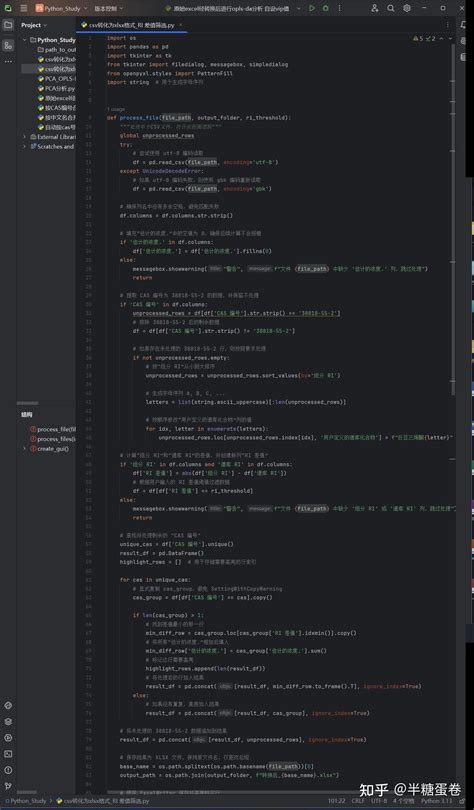Open the 原始excel file in tree
Viewport: 474px width, 810px height.
[57, 98]
